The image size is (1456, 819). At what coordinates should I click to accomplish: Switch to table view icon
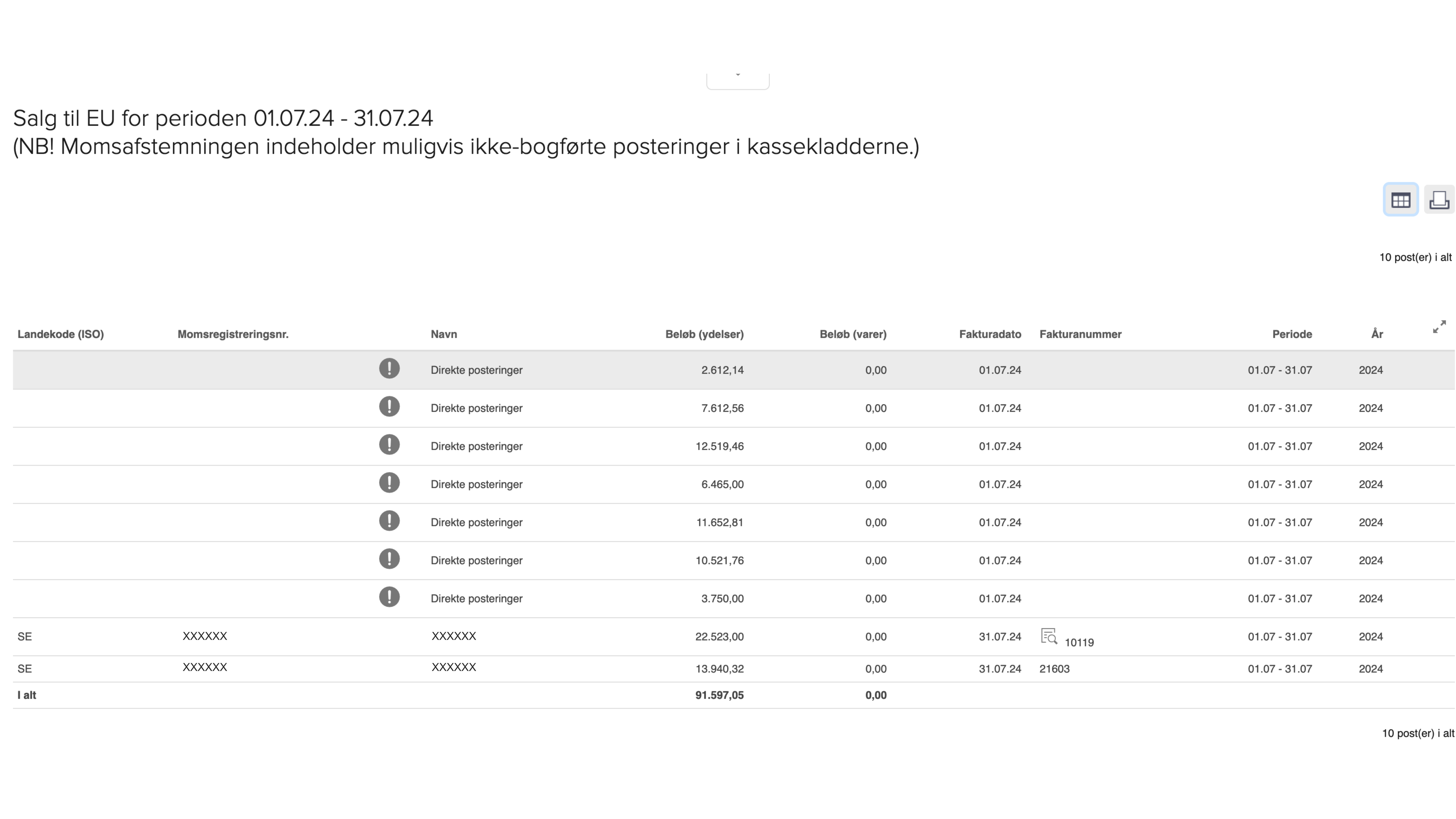1401,199
